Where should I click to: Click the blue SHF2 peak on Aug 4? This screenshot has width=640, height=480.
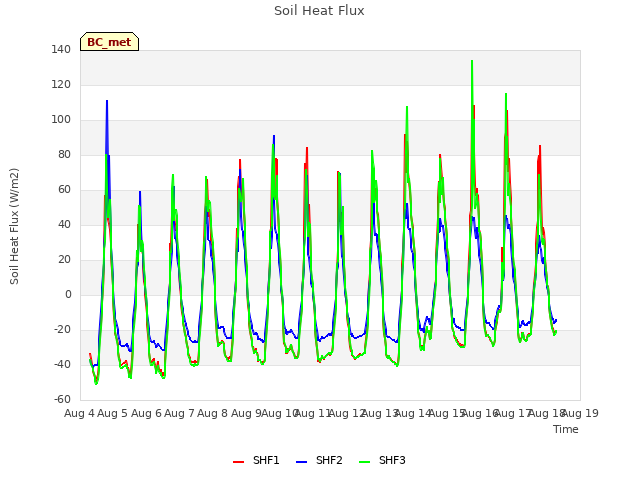pos(107,100)
